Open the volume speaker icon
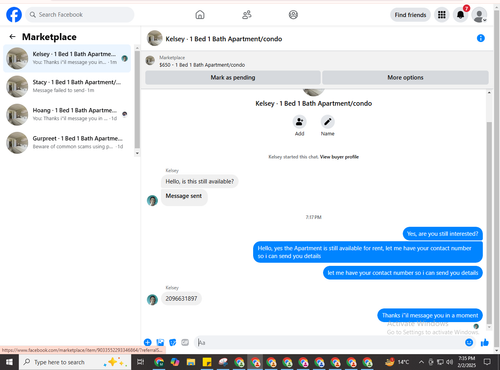The width and height of the screenshot is (500, 370). click(450, 362)
